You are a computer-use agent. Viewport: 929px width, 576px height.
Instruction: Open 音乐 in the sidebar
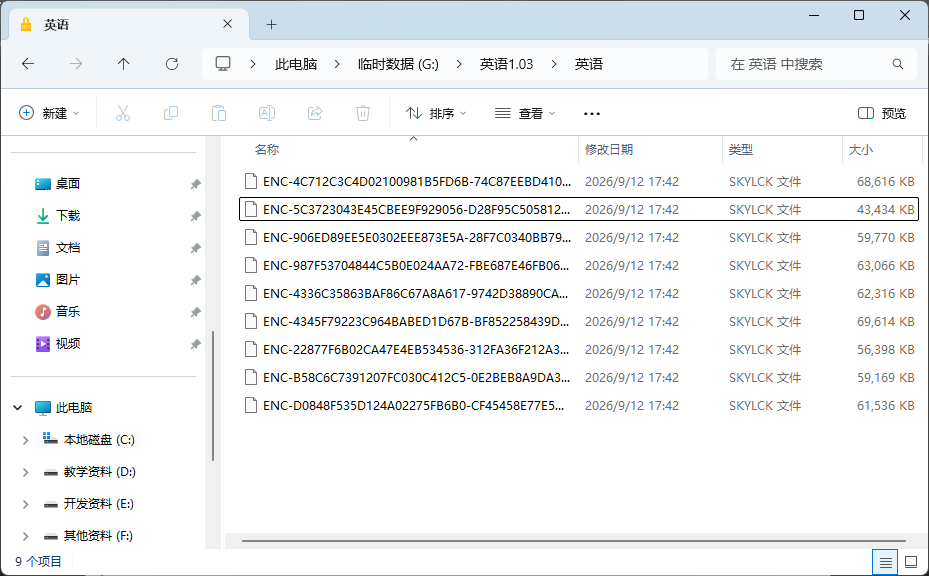point(68,312)
